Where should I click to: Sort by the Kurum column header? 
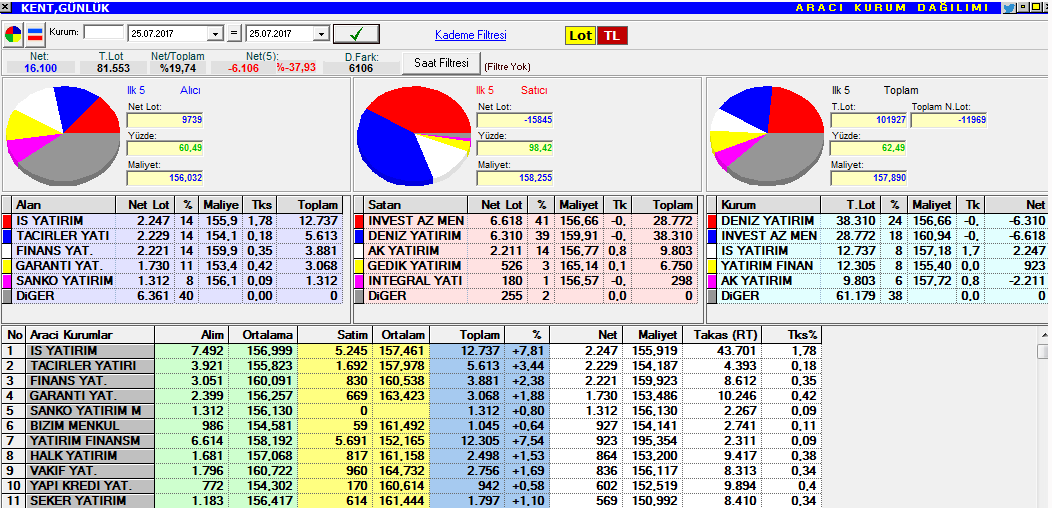[769, 205]
